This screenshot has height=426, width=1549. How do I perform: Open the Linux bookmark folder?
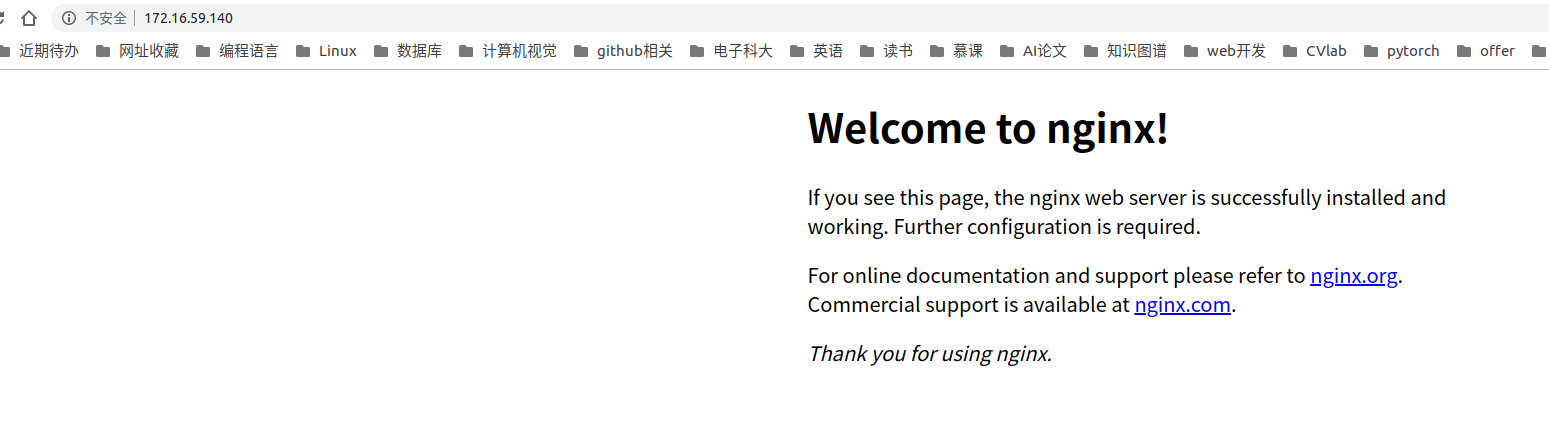click(x=326, y=51)
